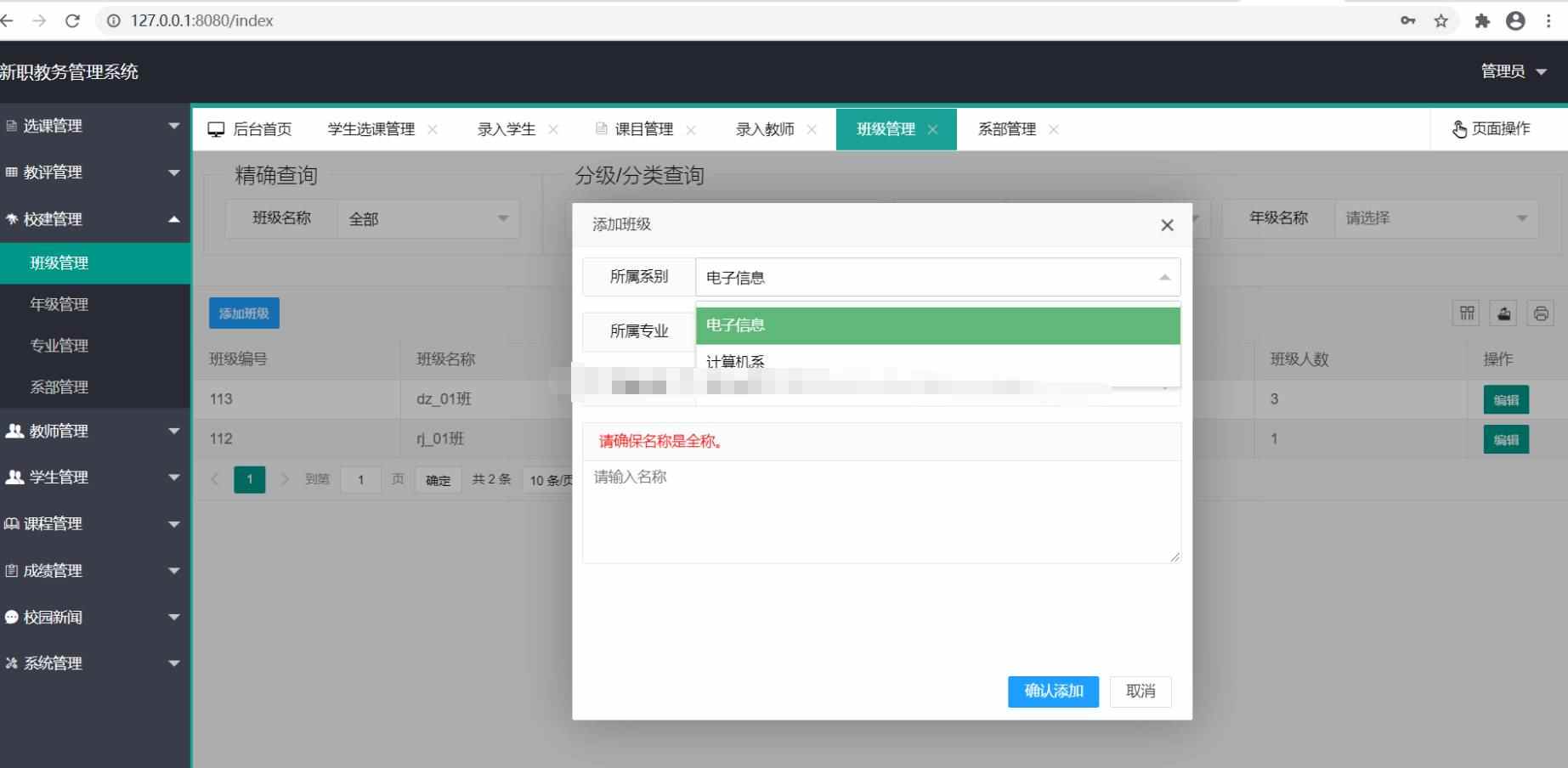Viewport: 1568px width, 768px height.
Task: Click the site info icon in address bar
Action: point(114,20)
